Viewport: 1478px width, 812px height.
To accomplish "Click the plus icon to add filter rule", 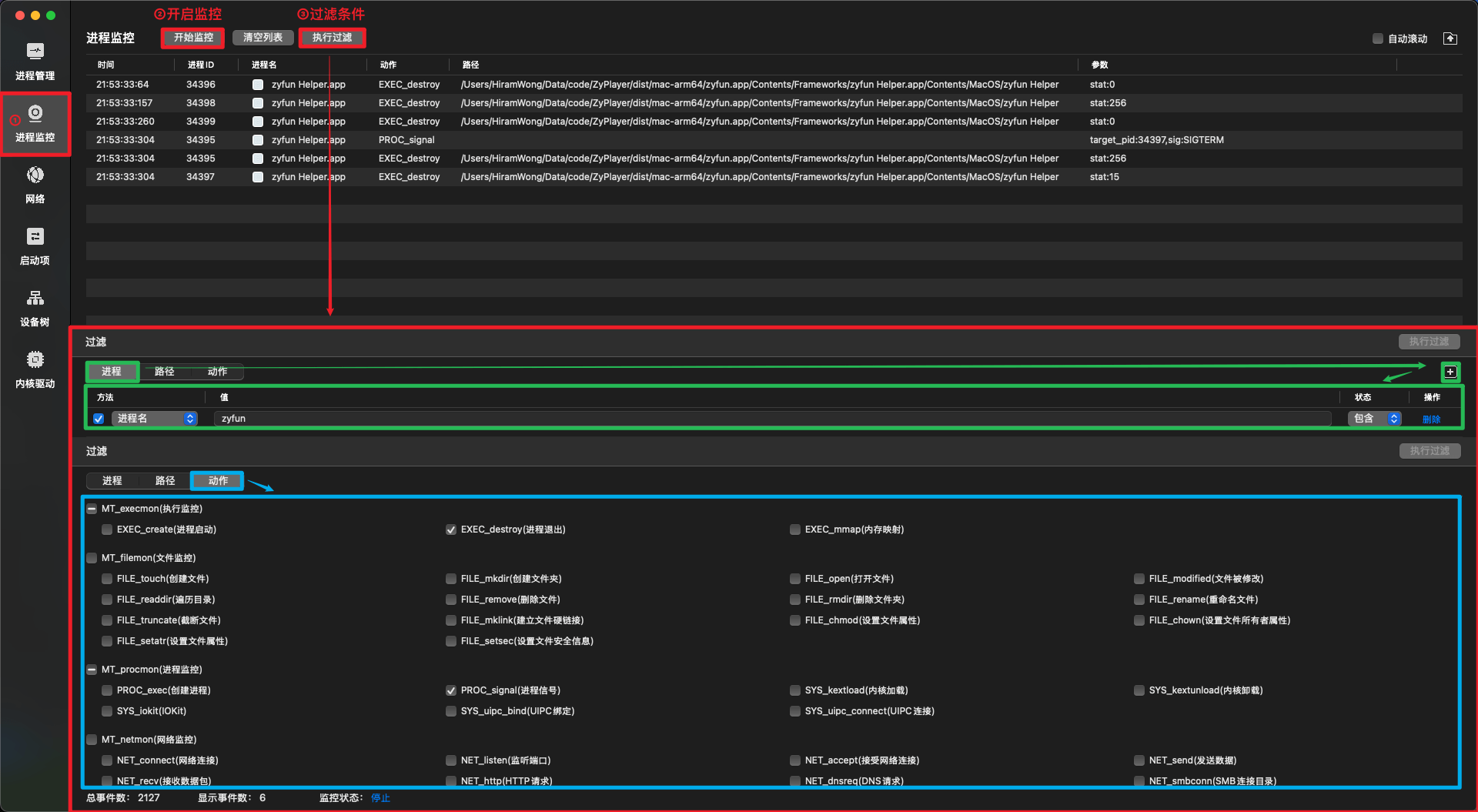I will point(1450,372).
